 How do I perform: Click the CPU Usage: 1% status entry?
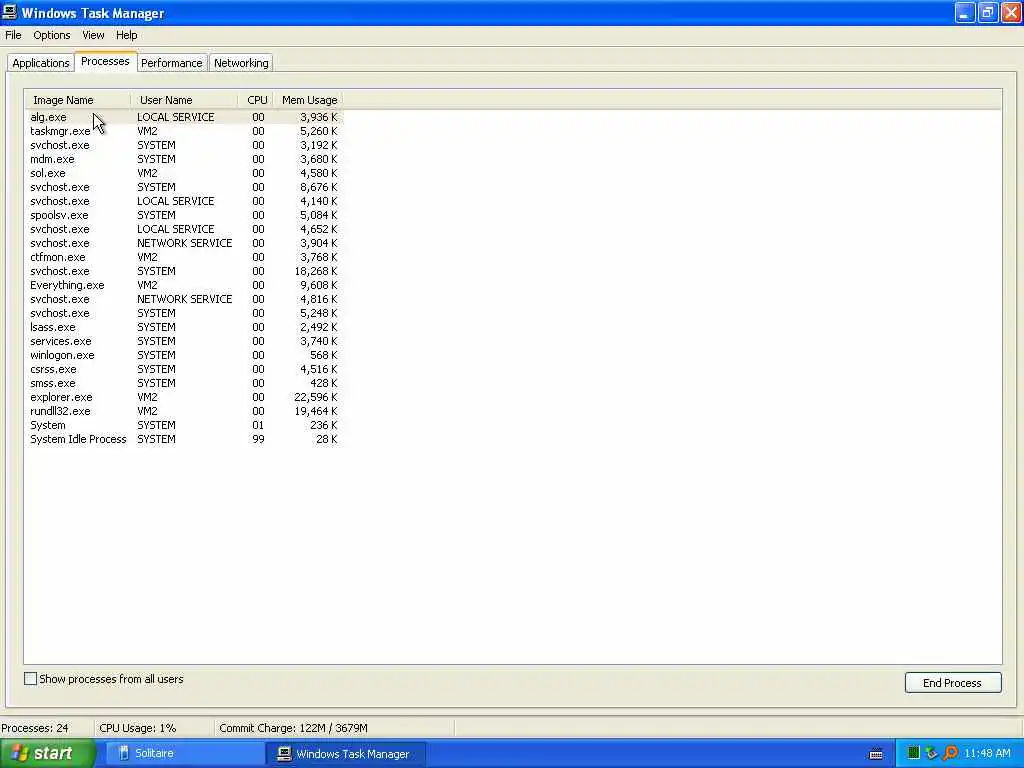[138, 728]
